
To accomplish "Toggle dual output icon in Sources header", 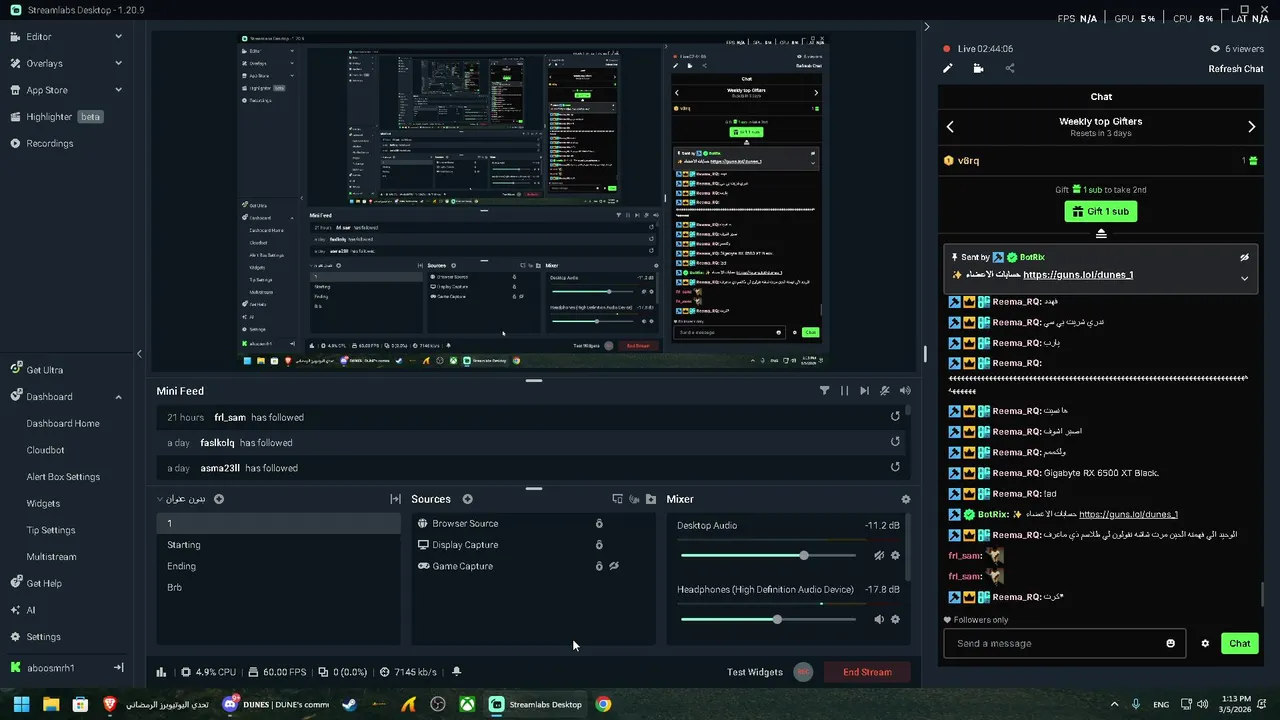I will [x=617, y=499].
